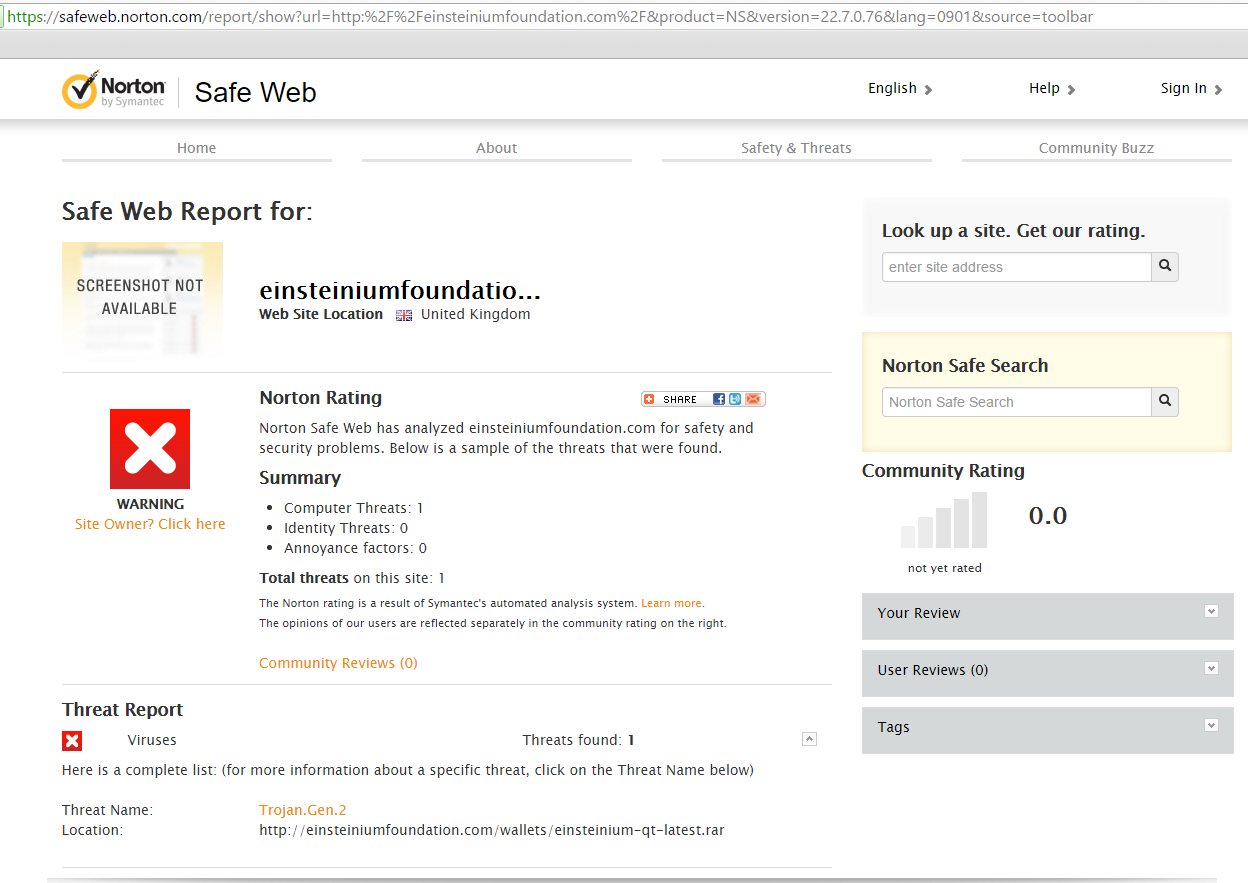Open the Community Reviews (0) link

tap(338, 663)
